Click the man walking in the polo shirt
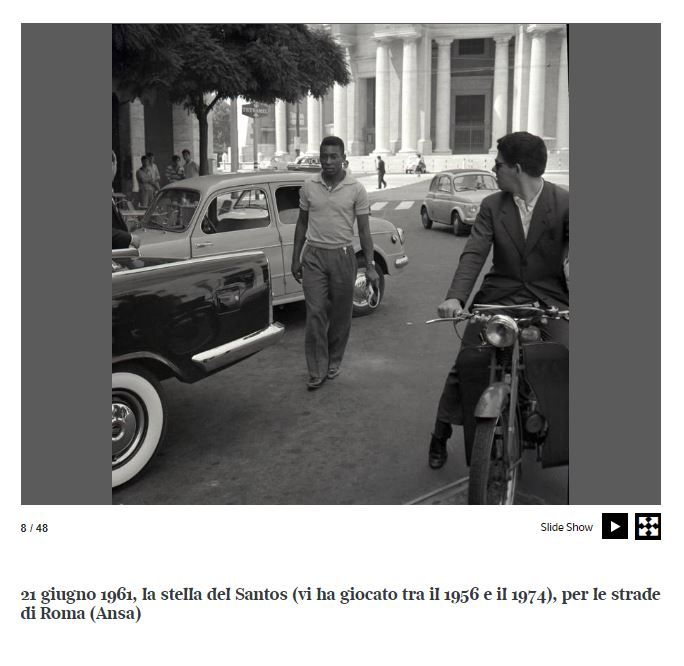 tap(332, 262)
